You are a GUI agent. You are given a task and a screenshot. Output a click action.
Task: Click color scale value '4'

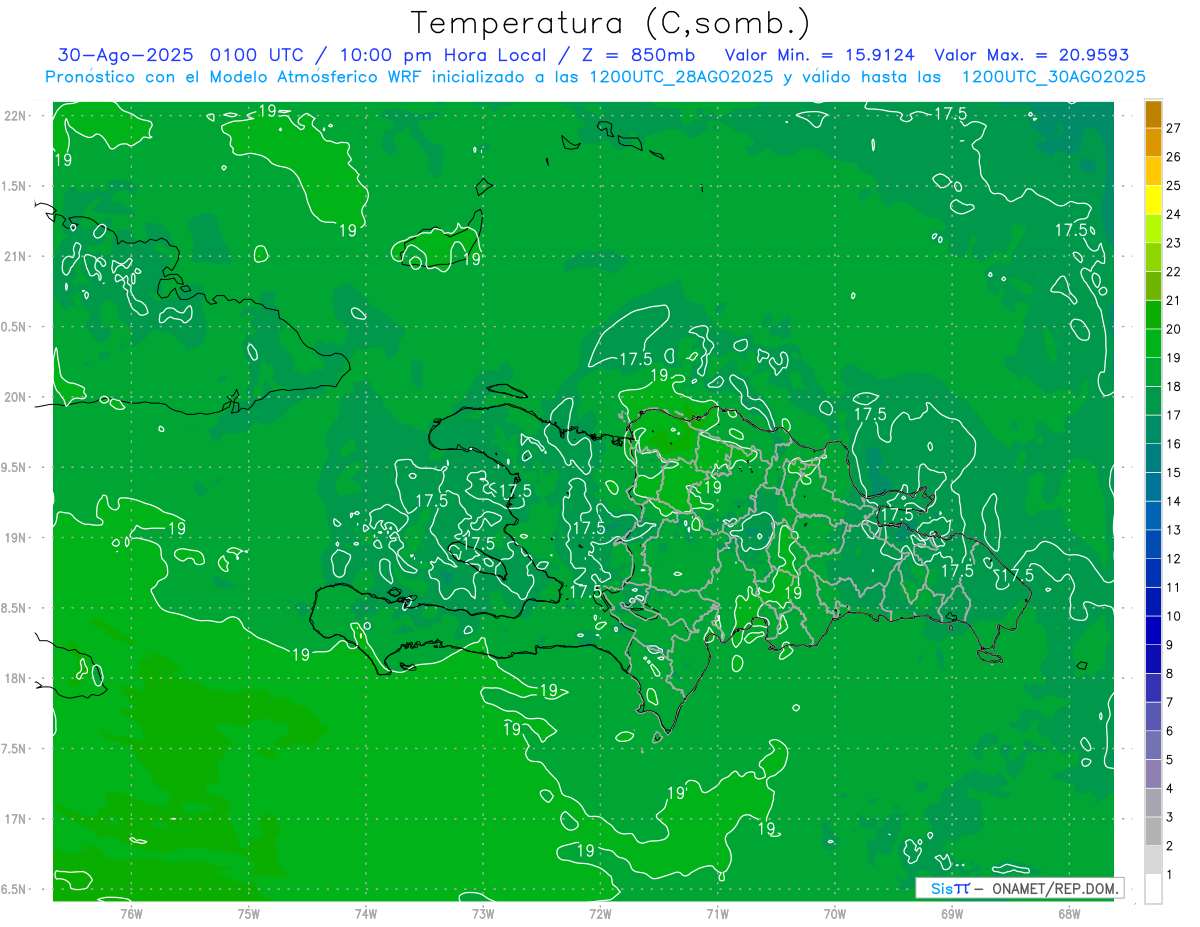(1169, 788)
